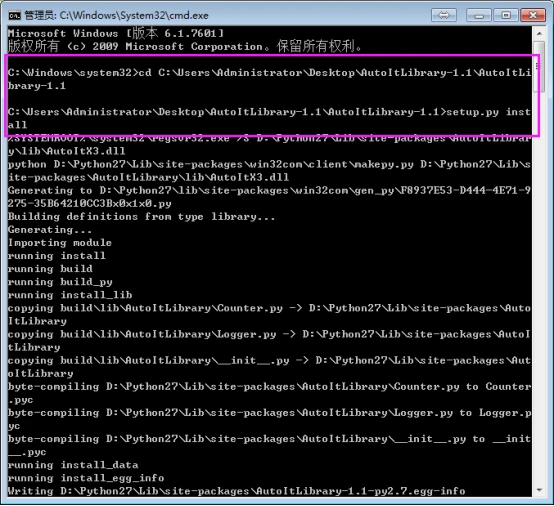Image resolution: width=554 pixels, height=506 pixels.
Task: Click the Microsoft Windows version line
Action: [x=116, y=33]
